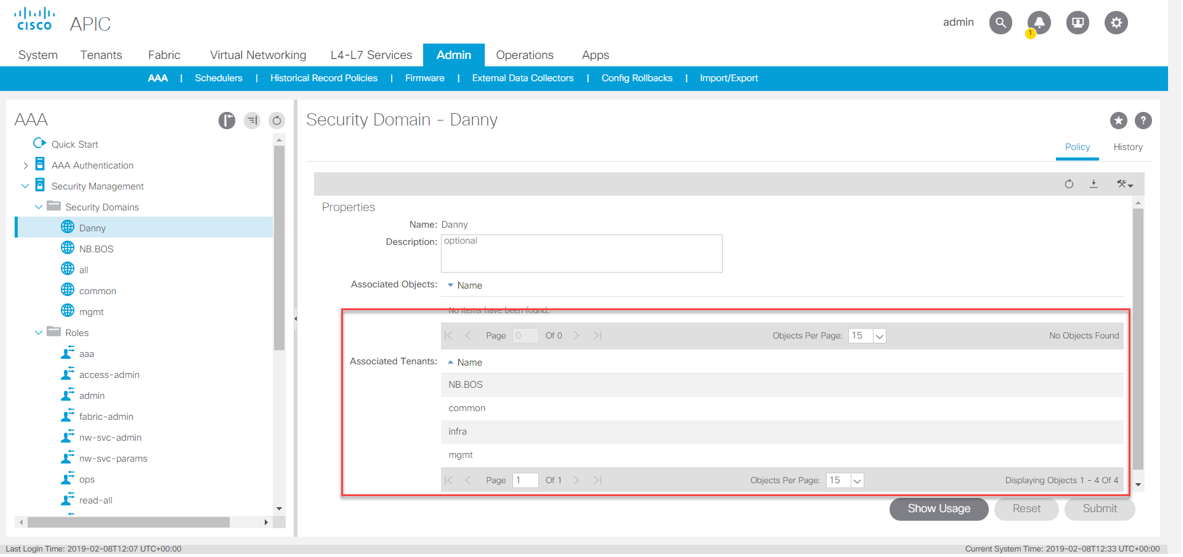Go to last page of Associated Tenants

pyautogui.click(x=597, y=480)
